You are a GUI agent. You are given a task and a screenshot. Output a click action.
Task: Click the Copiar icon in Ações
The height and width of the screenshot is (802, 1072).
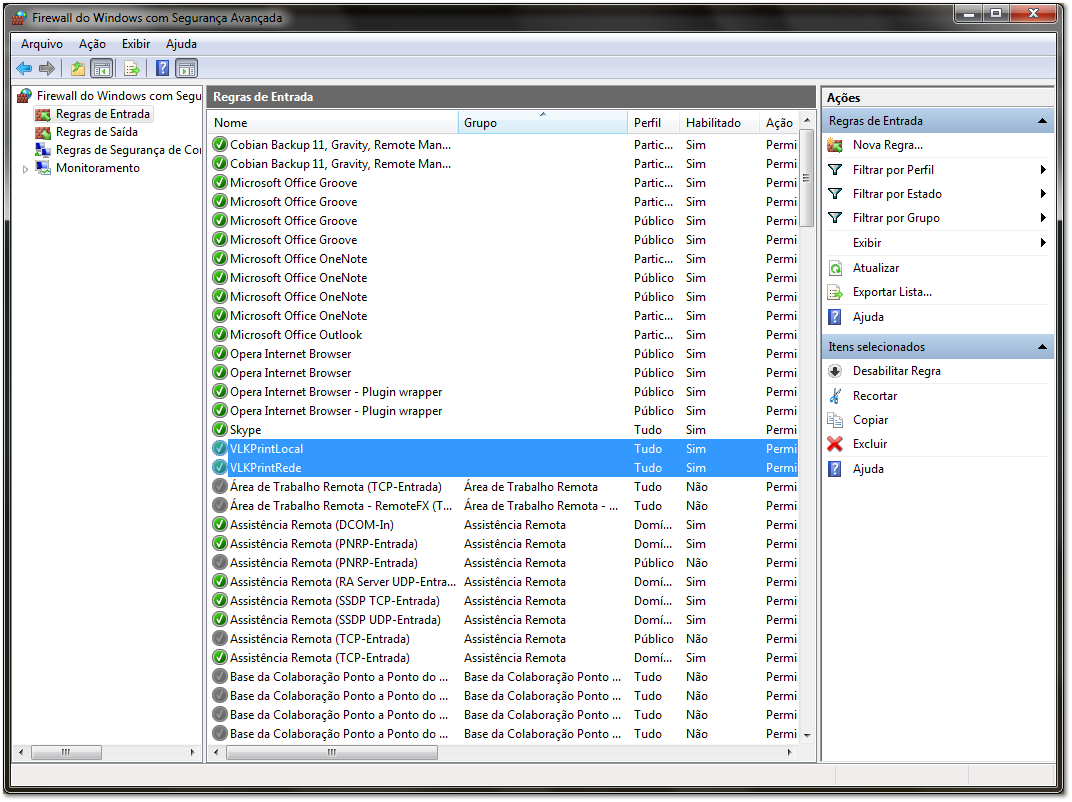click(x=835, y=420)
